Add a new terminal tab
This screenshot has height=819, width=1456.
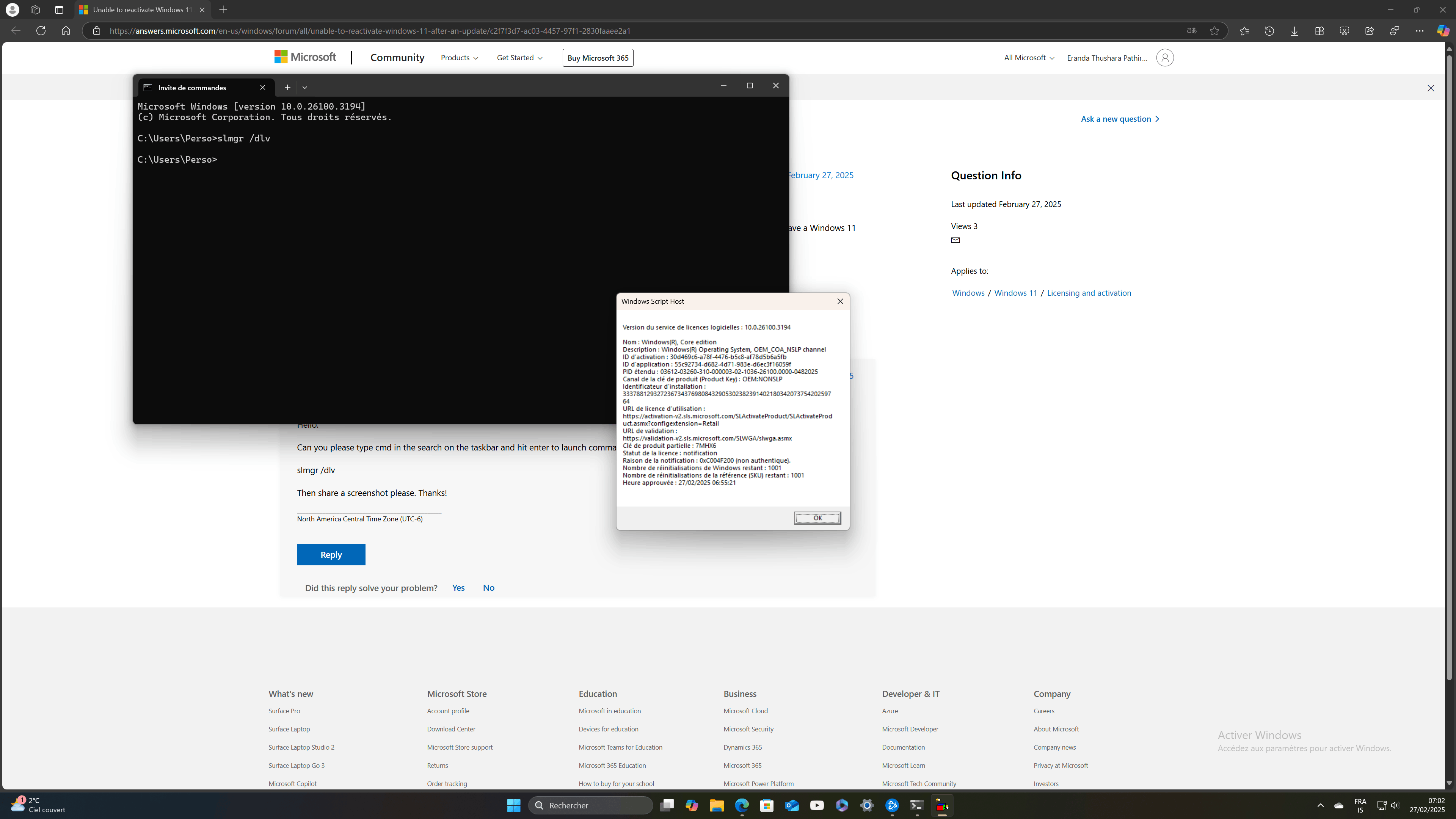pyautogui.click(x=287, y=87)
